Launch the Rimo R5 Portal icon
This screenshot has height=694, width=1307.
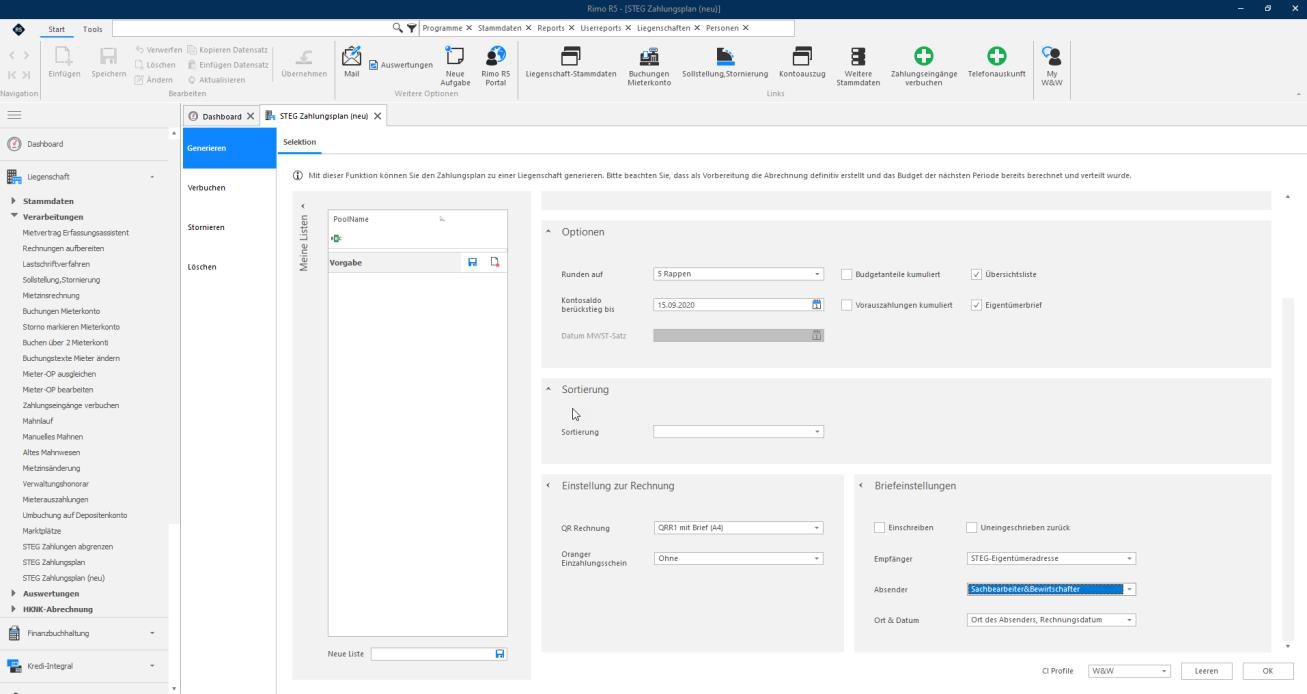click(495, 67)
